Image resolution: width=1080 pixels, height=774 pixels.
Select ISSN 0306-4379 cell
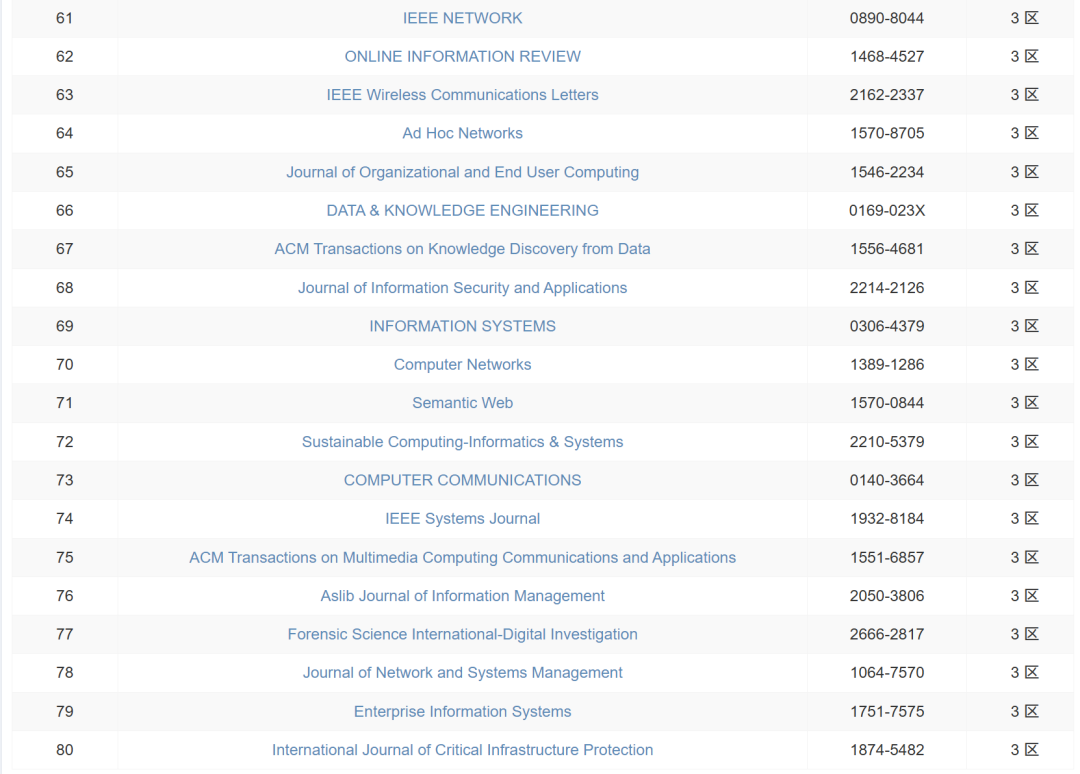pos(886,326)
